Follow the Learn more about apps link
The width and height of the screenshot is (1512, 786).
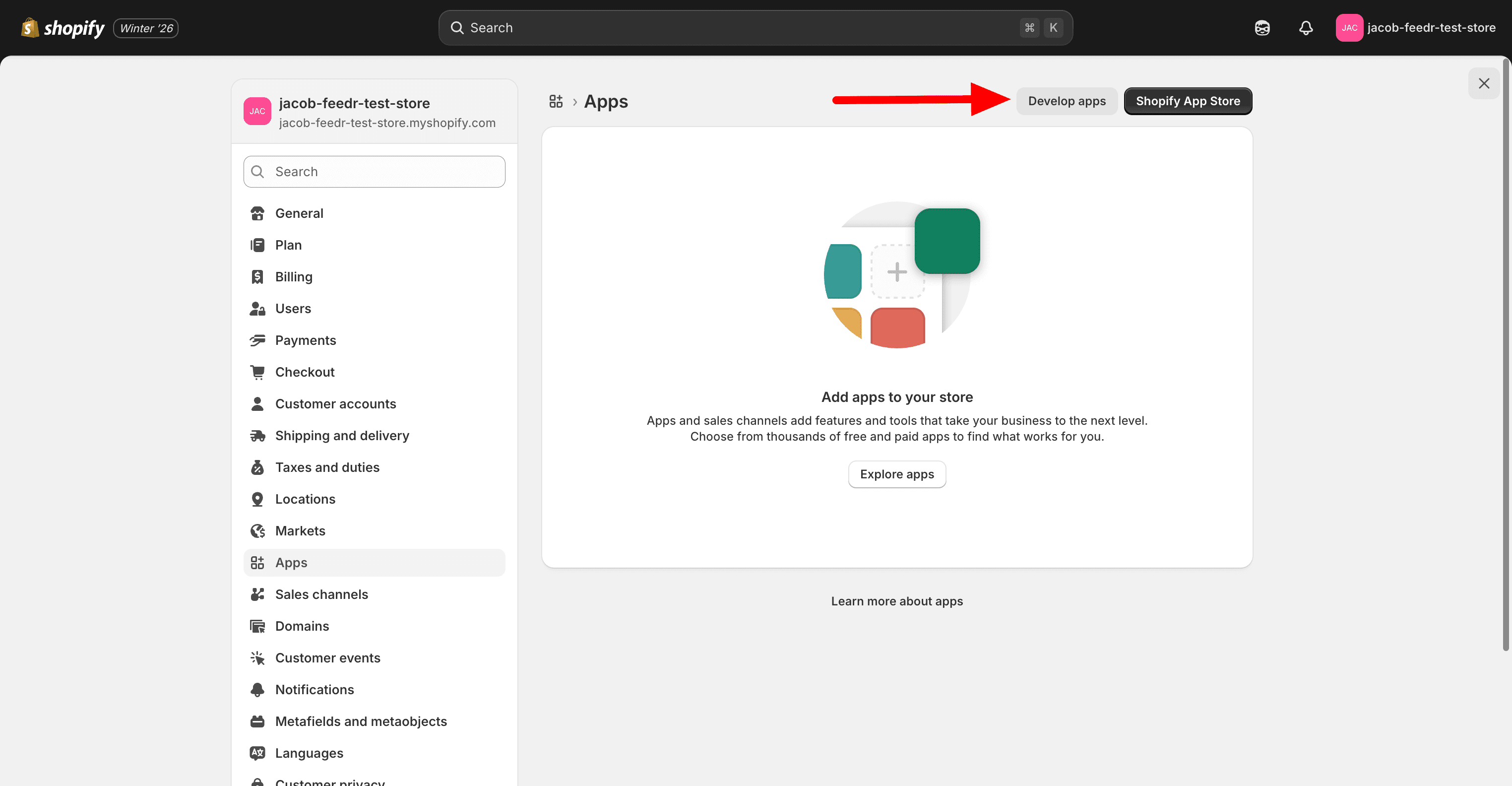[x=896, y=600]
